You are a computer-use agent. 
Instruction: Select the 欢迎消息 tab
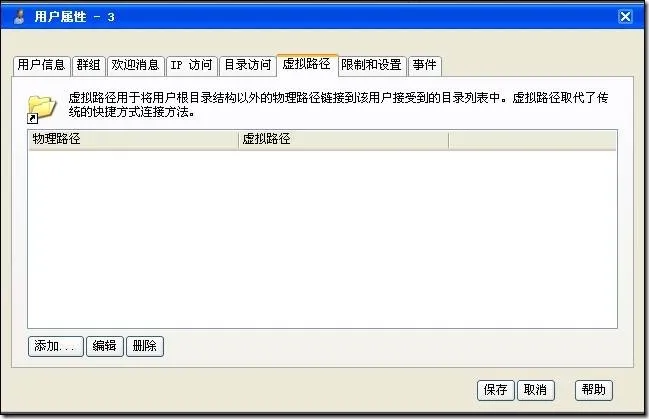(136, 65)
